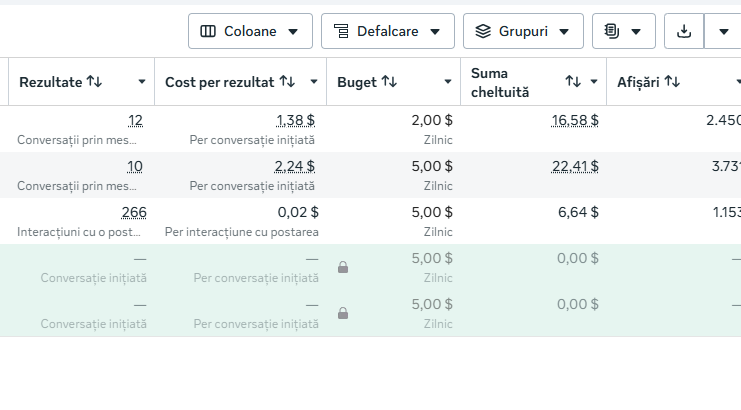Sort by Suma cheltuită arrows
The height and width of the screenshot is (410, 741).
[573, 82]
